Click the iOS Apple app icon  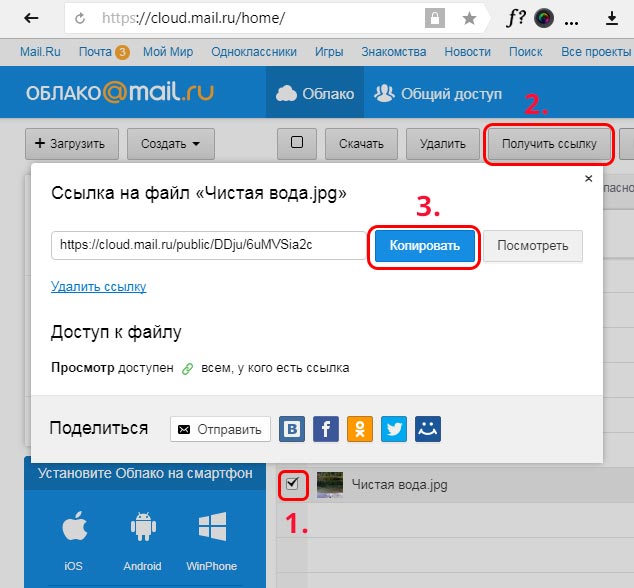point(74,526)
